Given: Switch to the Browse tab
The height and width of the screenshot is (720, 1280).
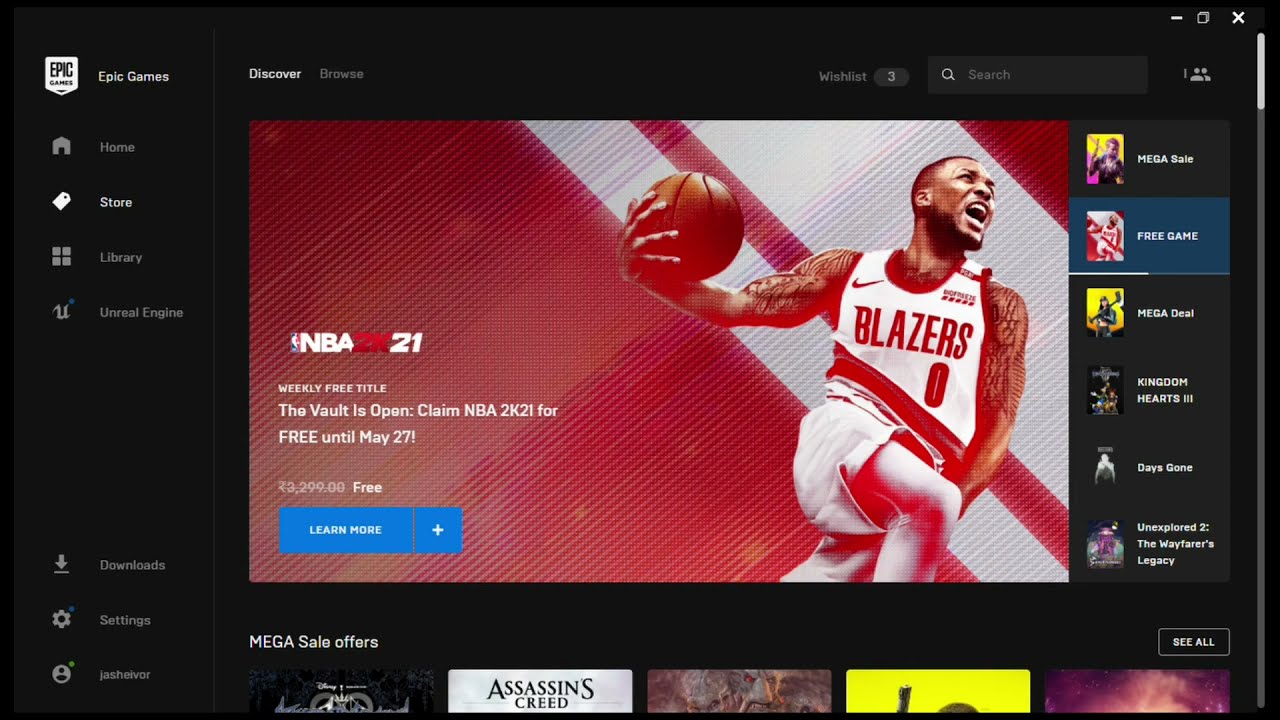Looking at the screenshot, I should pyautogui.click(x=341, y=74).
